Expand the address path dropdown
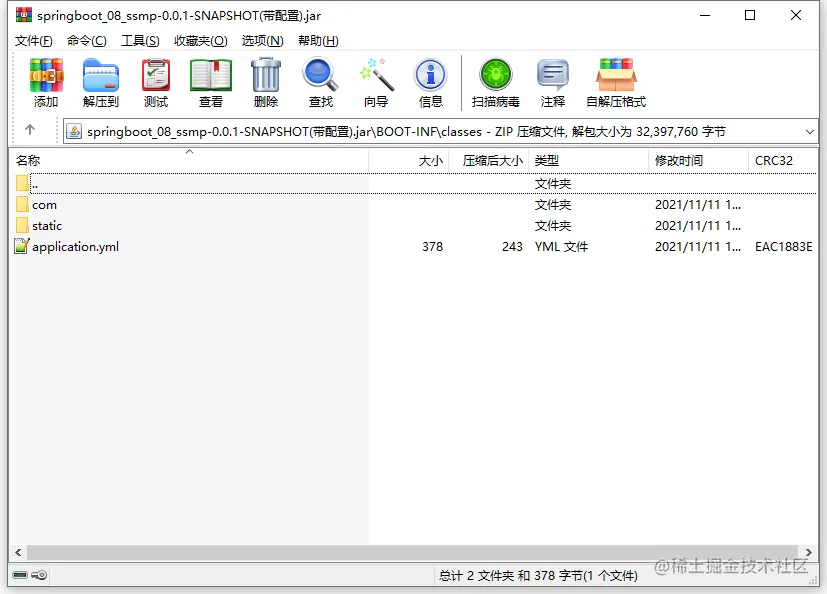Image resolution: width=827 pixels, height=594 pixels. [x=810, y=132]
